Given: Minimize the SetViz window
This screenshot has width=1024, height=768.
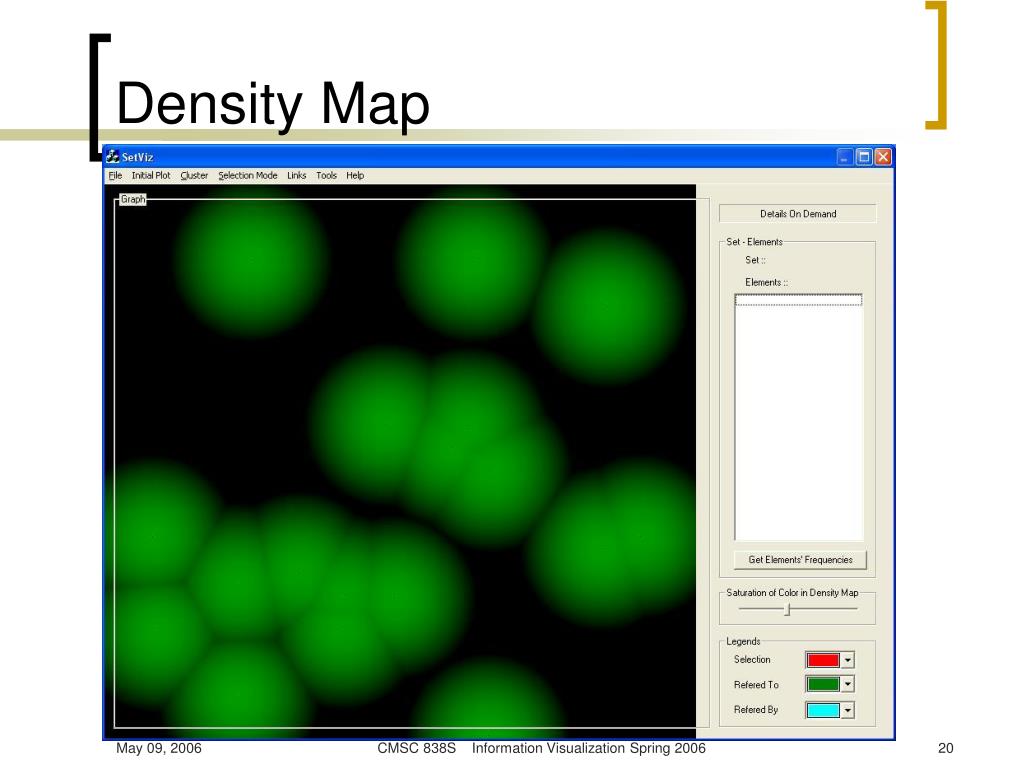Looking at the screenshot, I should pyautogui.click(x=845, y=157).
